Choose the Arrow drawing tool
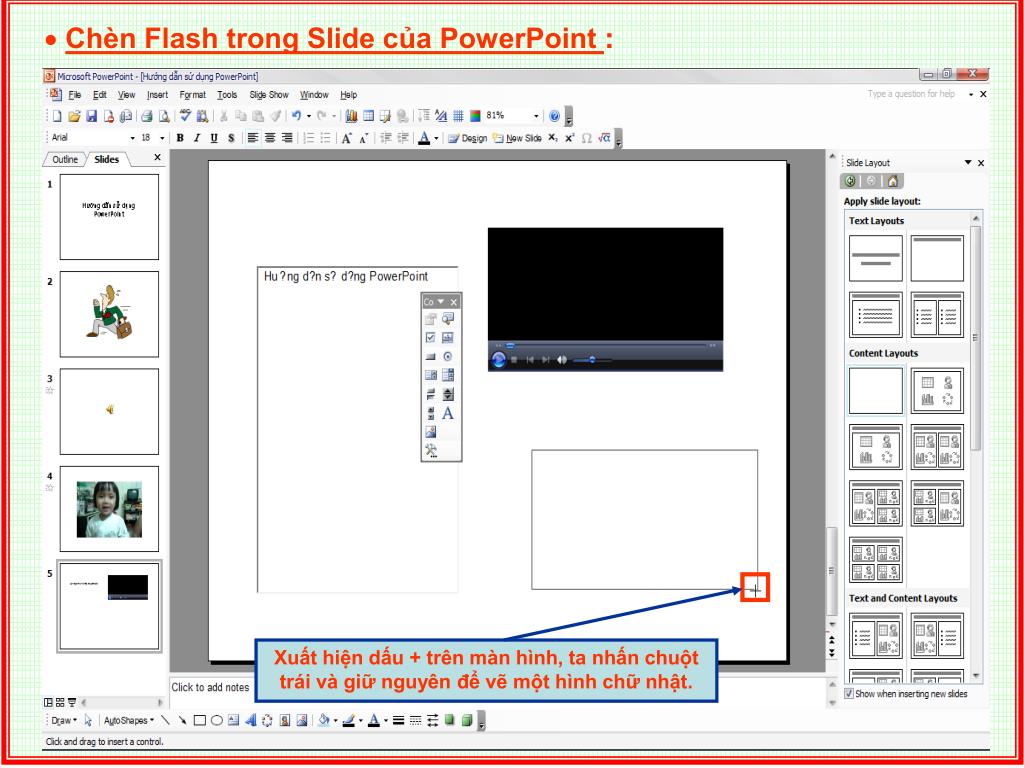 (x=183, y=720)
